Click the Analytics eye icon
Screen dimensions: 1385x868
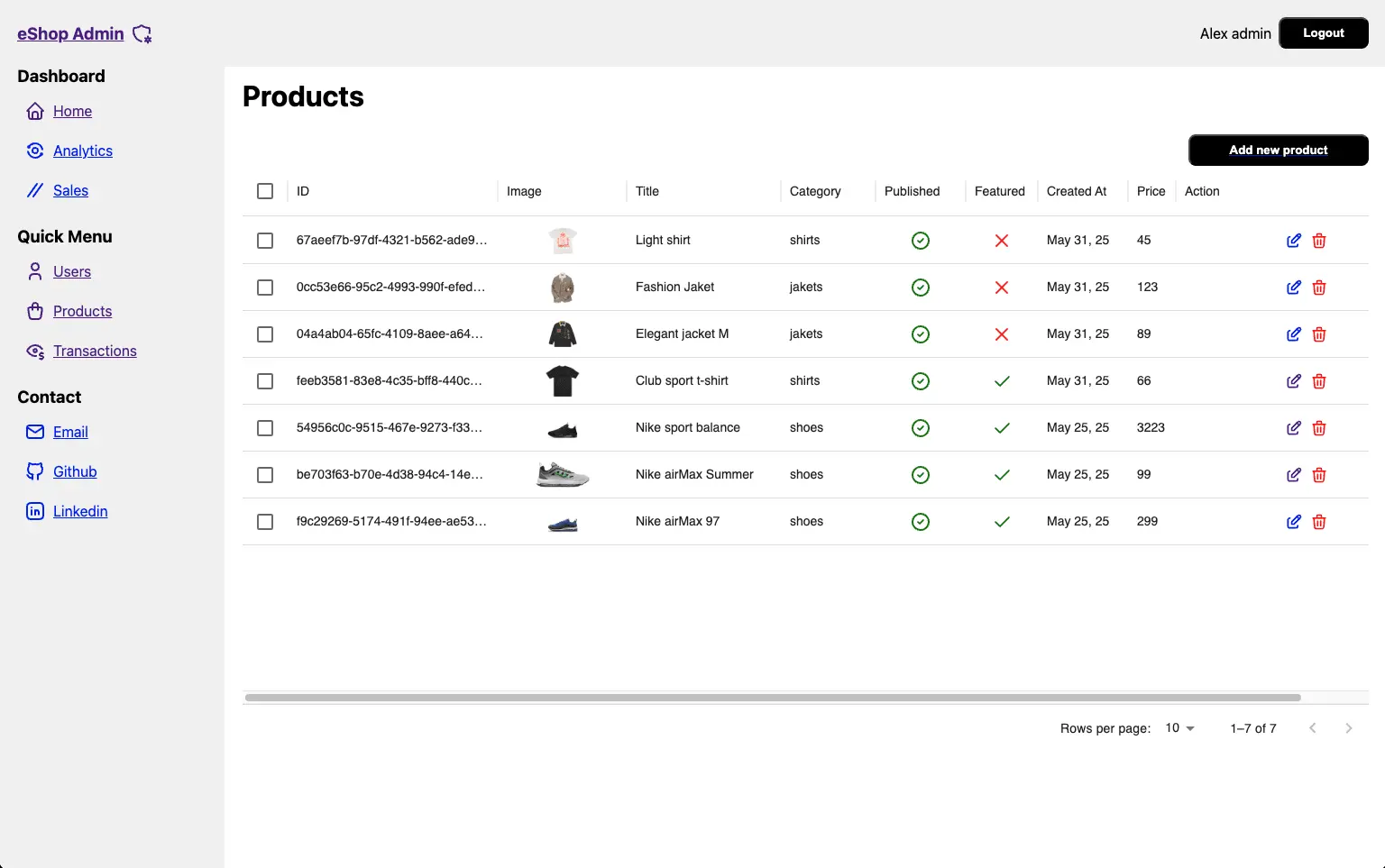tap(34, 151)
